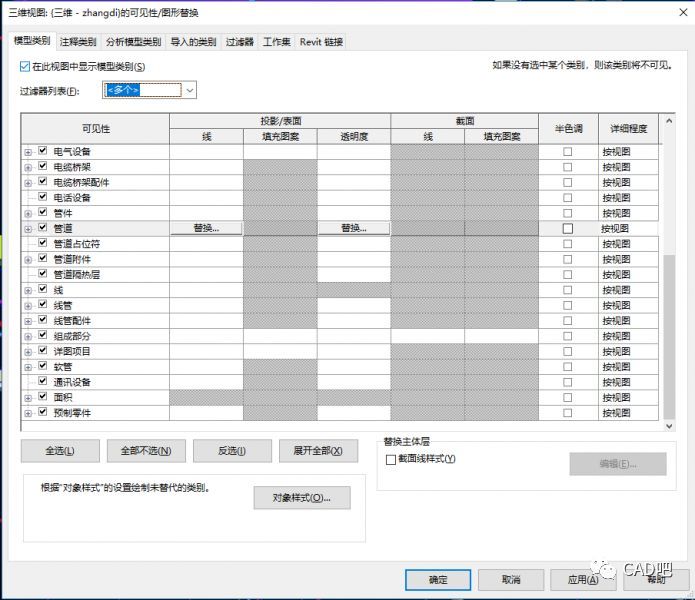The height and width of the screenshot is (600, 695).
Task: Open the 过滤器列表 dropdown
Action: pos(190,90)
